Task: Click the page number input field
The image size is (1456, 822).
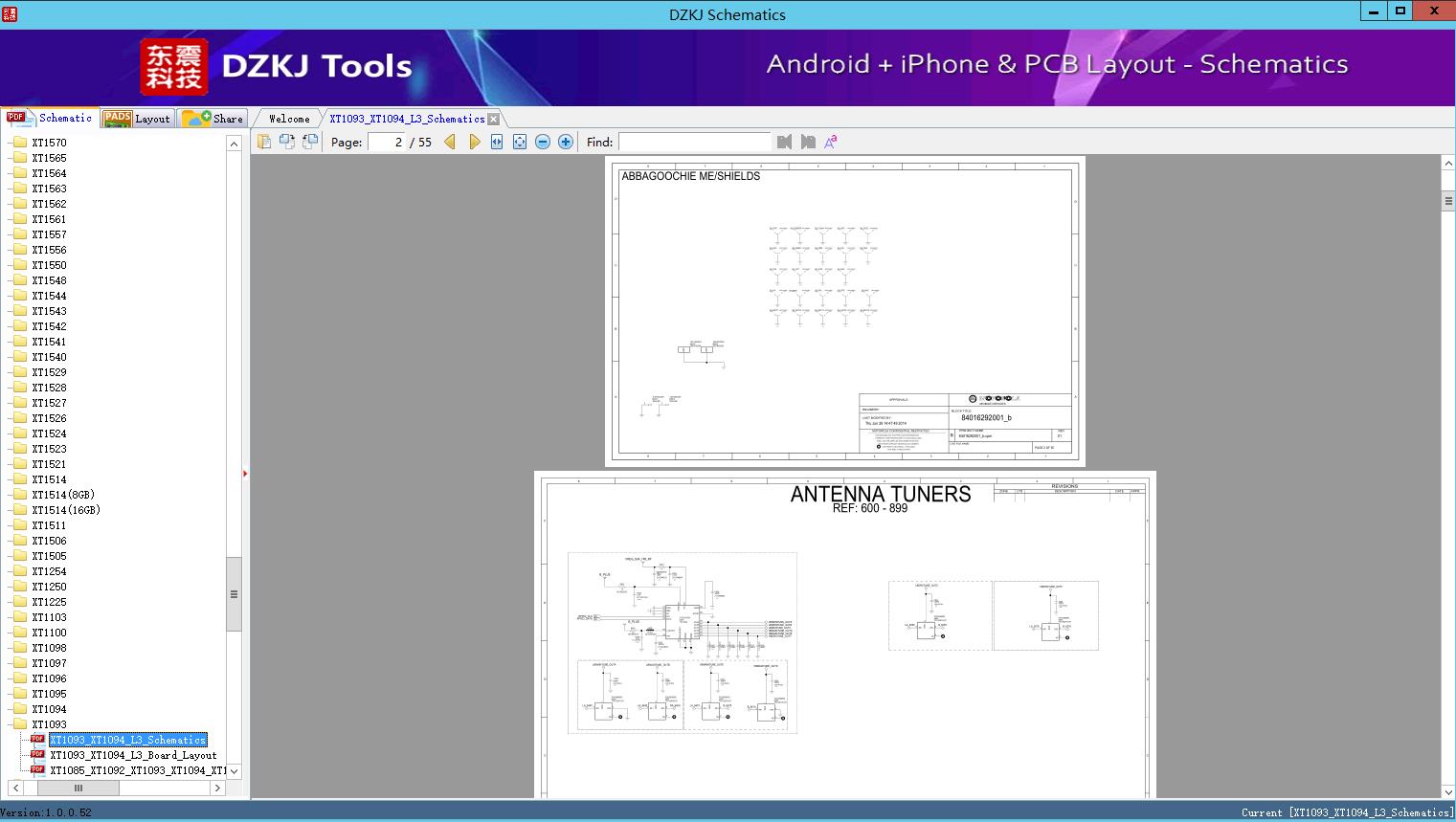Action: pos(387,142)
